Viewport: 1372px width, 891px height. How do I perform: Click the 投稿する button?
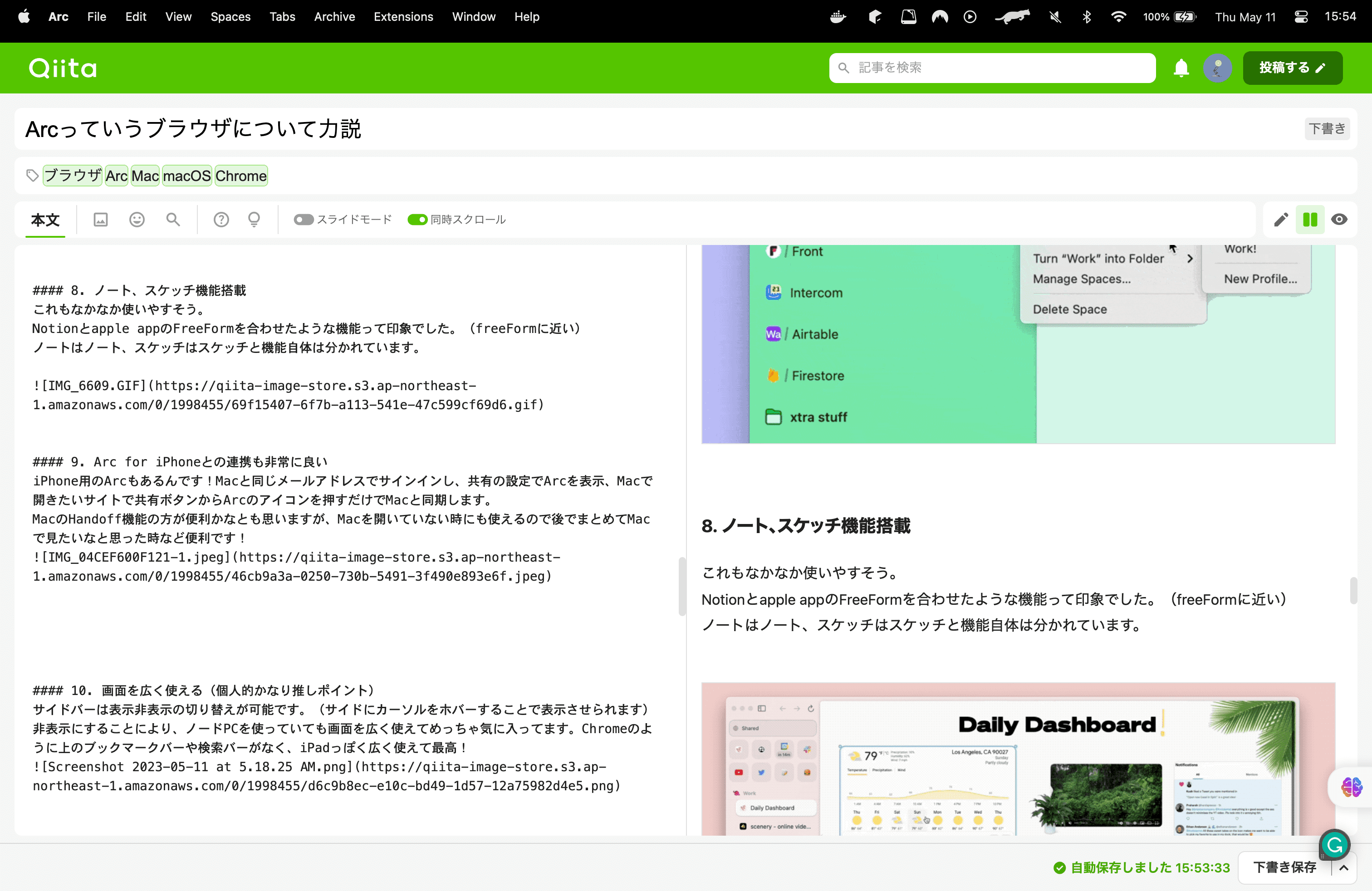click(1292, 68)
